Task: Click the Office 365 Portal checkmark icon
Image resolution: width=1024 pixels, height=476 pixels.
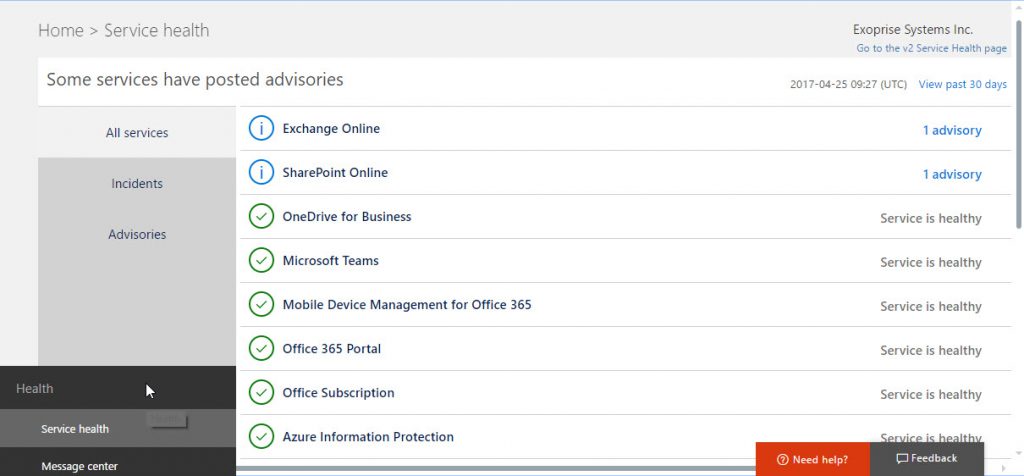Action: (x=261, y=349)
